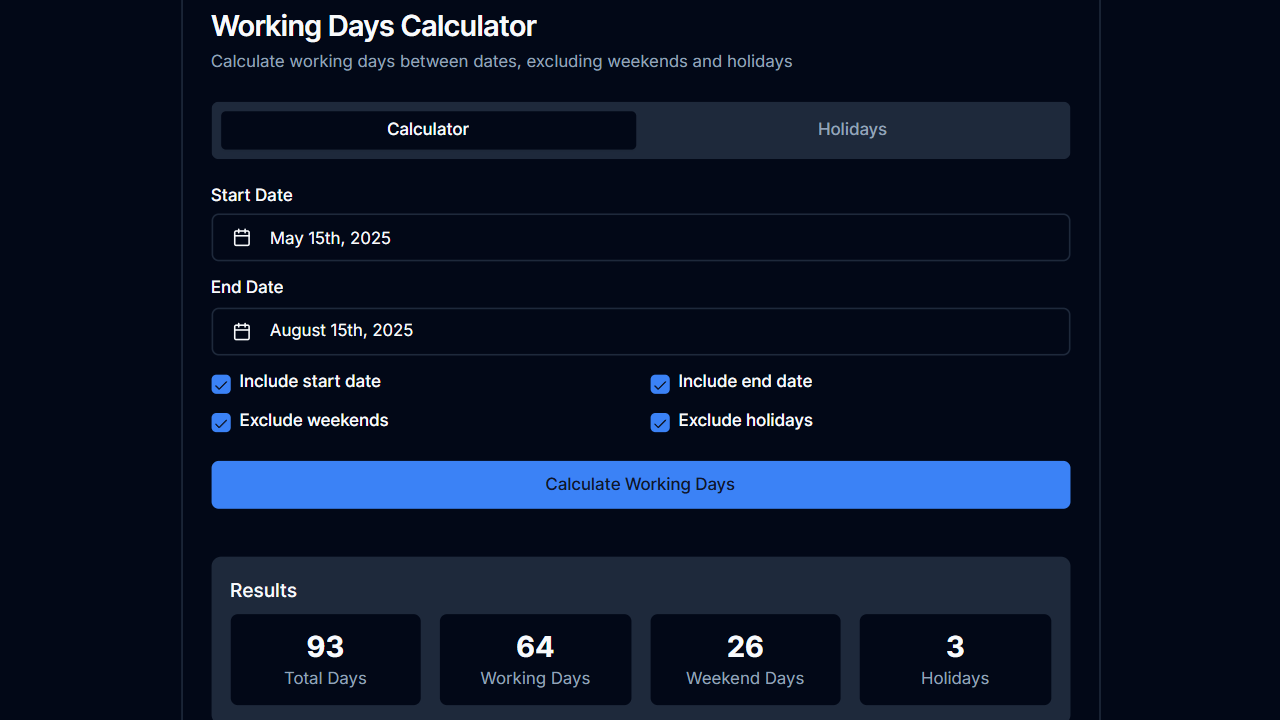The width and height of the screenshot is (1280, 720).
Task: Open the End Date picker field
Action: point(640,330)
